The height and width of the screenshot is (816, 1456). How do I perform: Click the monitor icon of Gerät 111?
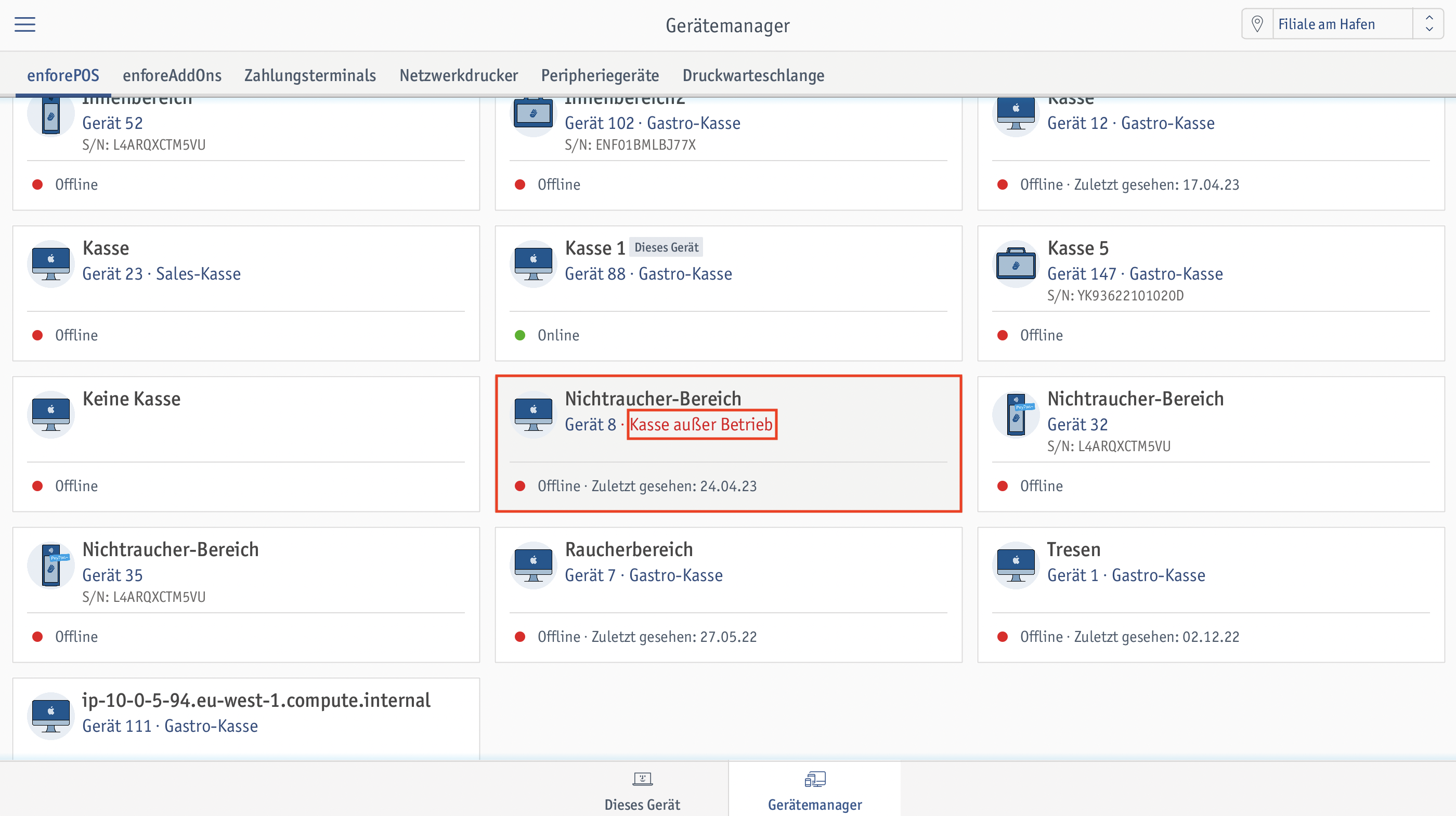coord(51,716)
